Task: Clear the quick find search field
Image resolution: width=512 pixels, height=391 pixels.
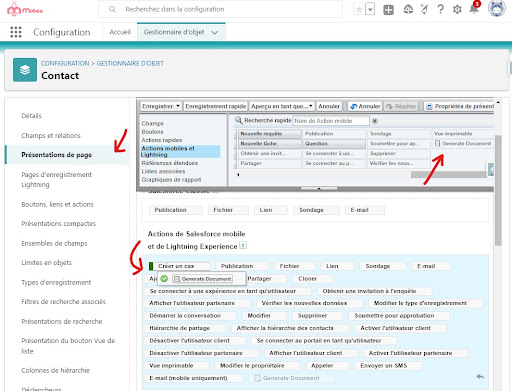Action: tap(375, 121)
